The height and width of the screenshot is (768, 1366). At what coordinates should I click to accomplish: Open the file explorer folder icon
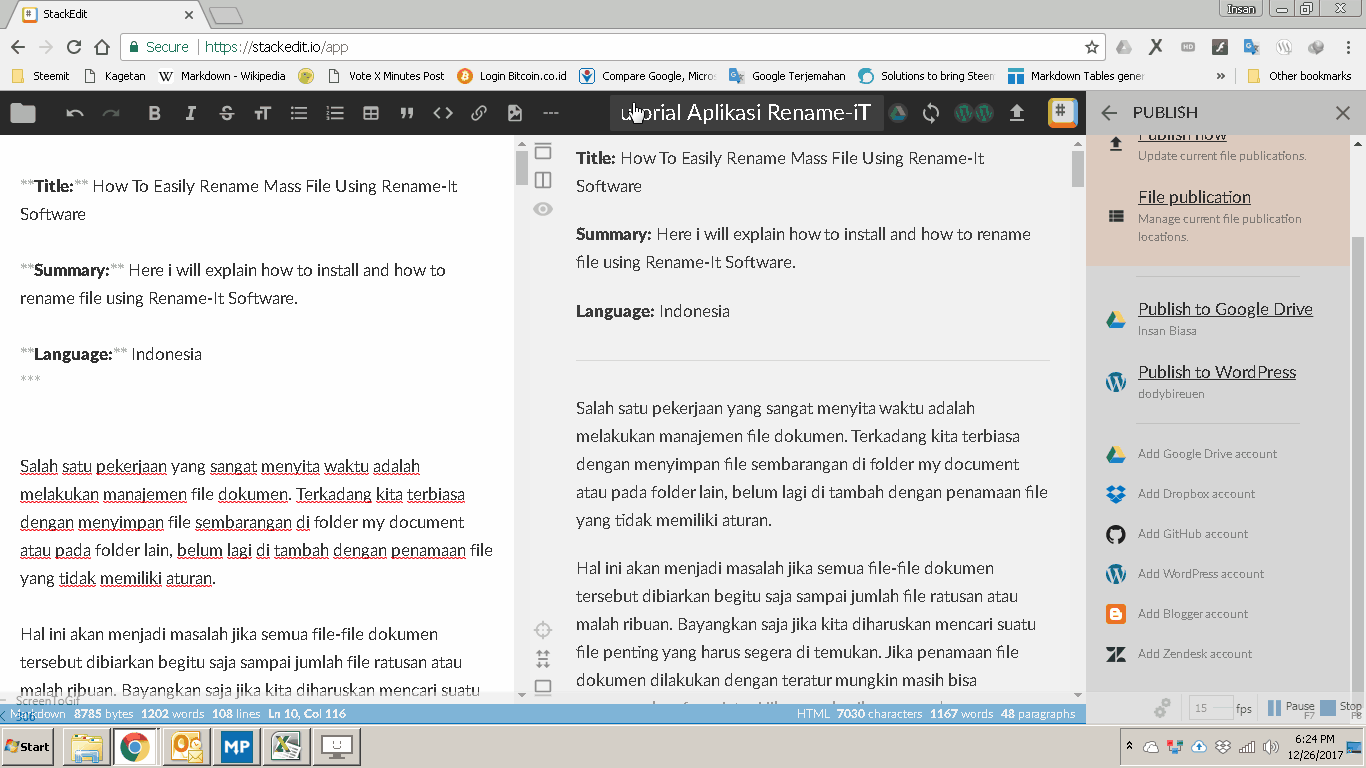point(23,113)
